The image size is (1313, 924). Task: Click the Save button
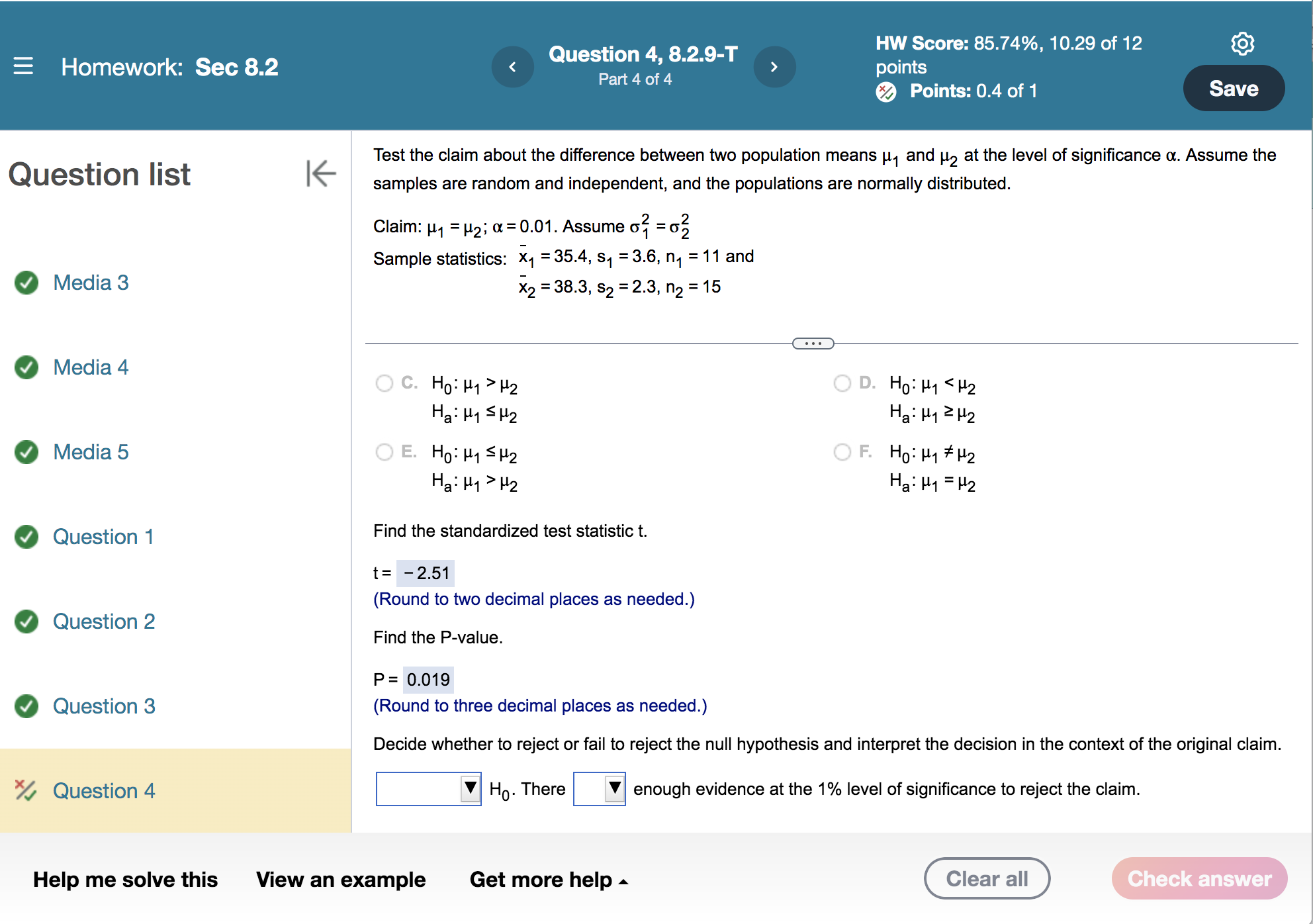1233,89
